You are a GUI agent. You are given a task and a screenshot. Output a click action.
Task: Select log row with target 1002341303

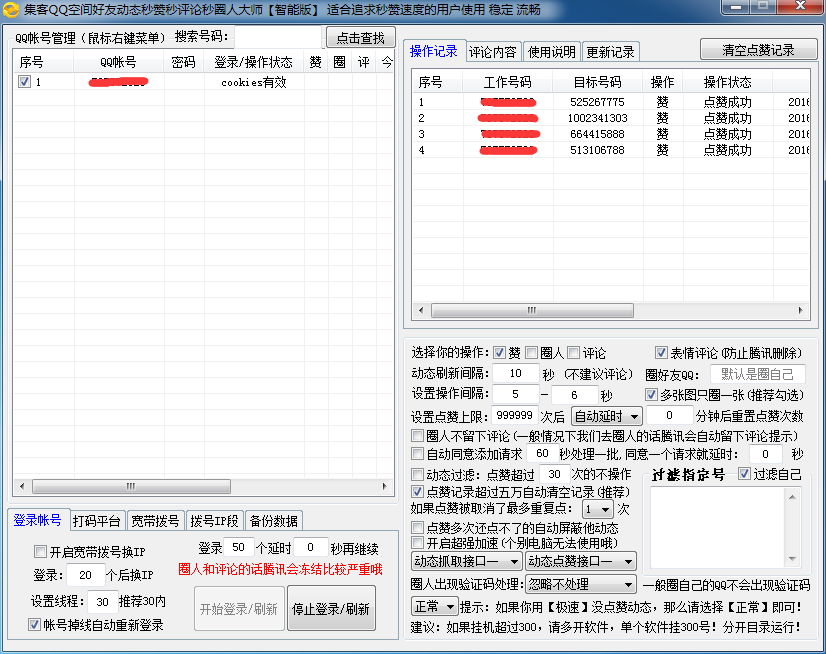[611, 118]
